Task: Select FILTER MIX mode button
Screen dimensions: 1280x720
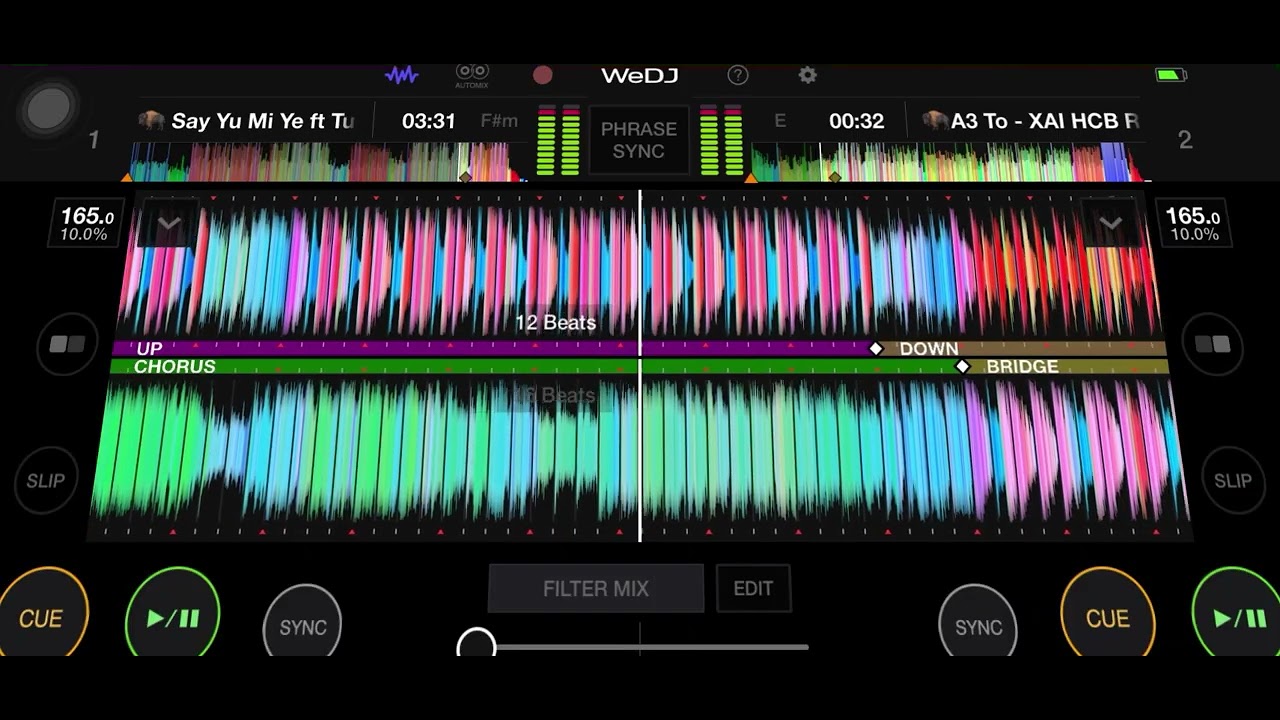Action: pyautogui.click(x=596, y=589)
